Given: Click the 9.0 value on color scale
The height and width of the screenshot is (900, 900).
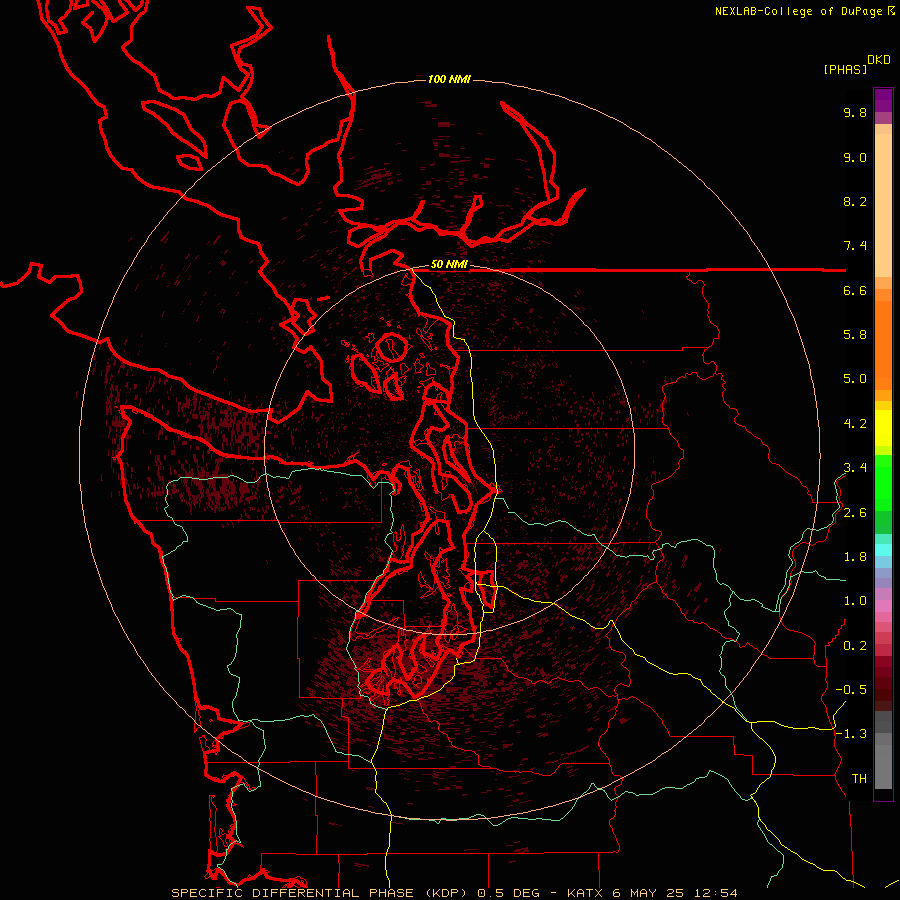Looking at the screenshot, I should [x=855, y=157].
